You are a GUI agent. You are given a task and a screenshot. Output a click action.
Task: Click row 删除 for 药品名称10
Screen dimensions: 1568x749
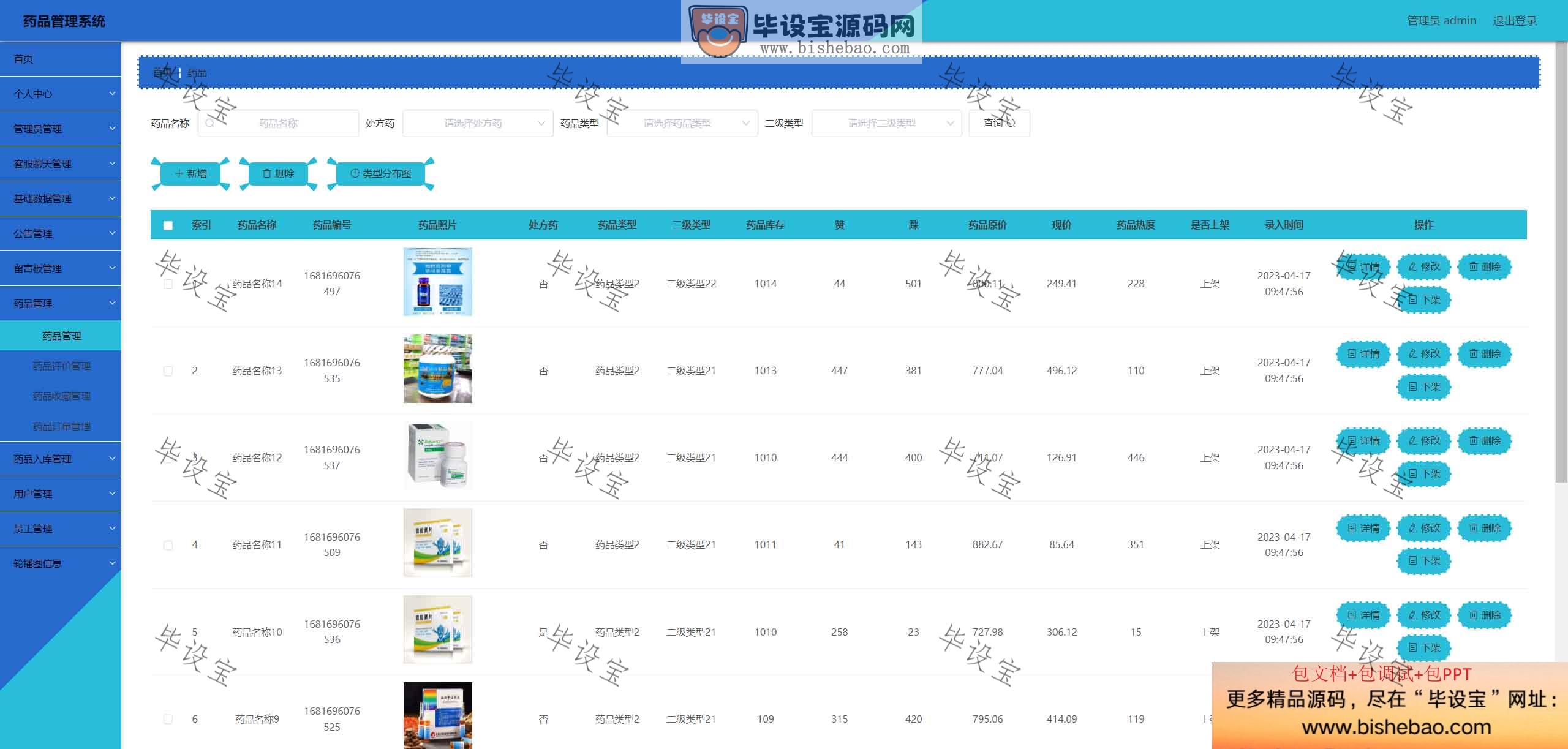pyautogui.click(x=1485, y=615)
